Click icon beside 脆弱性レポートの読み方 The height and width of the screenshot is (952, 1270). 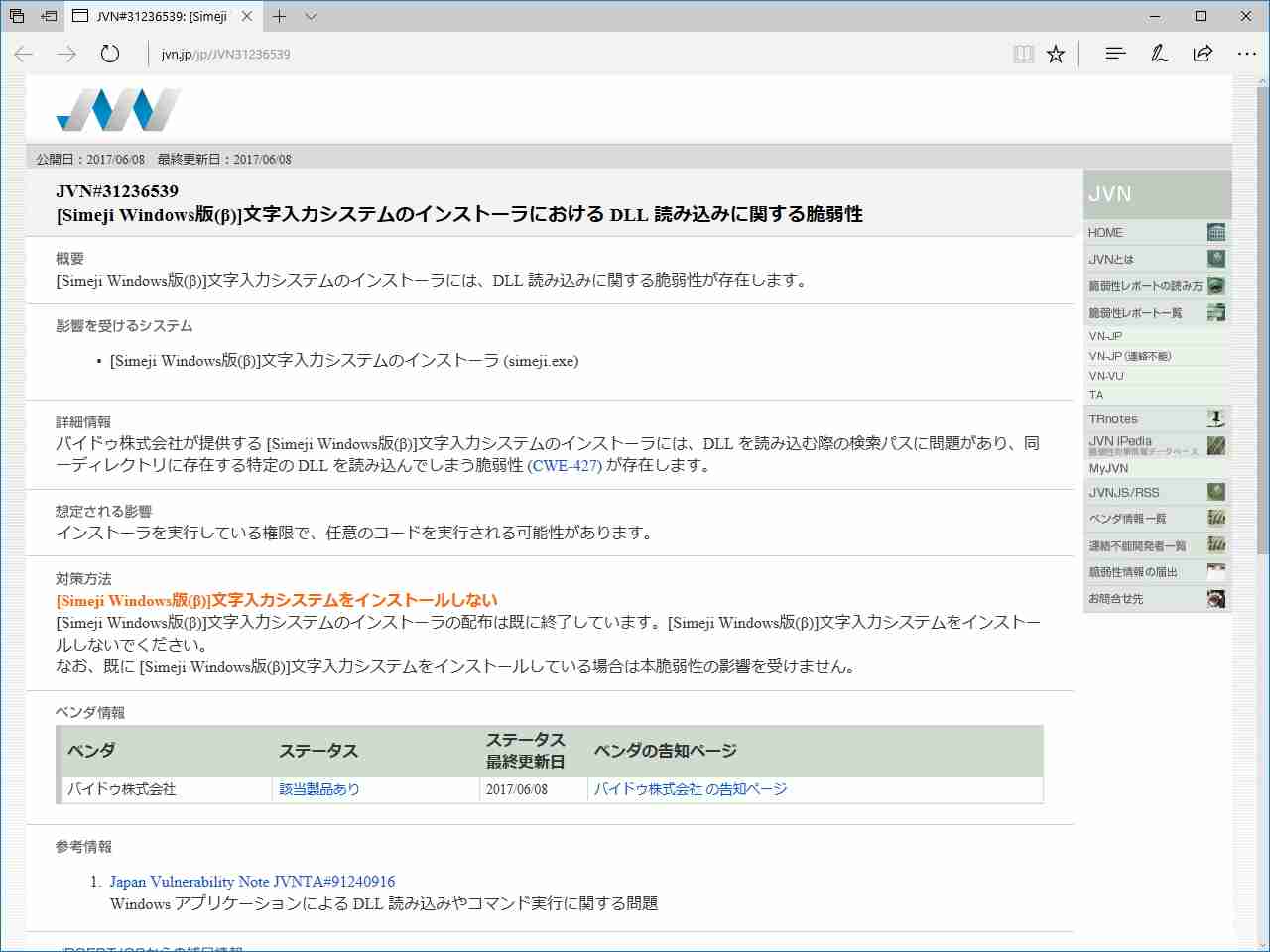click(x=1216, y=286)
